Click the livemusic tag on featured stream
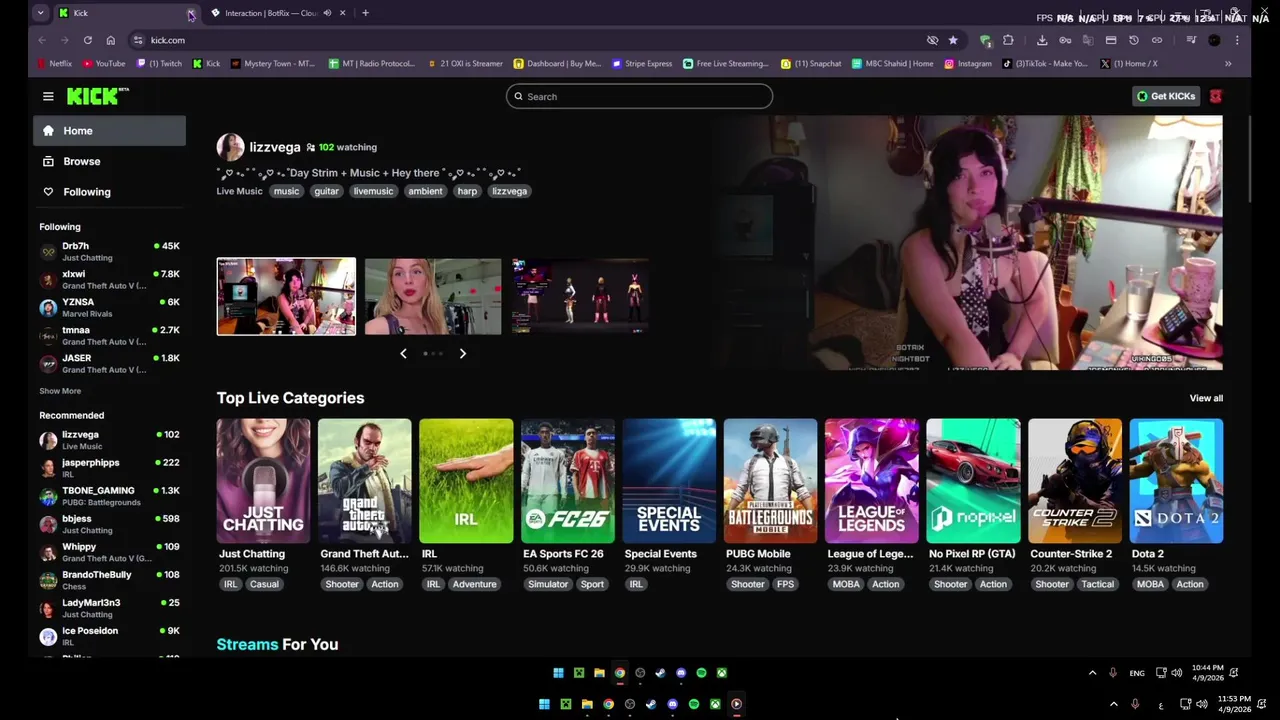The width and height of the screenshot is (1280, 720). (373, 191)
